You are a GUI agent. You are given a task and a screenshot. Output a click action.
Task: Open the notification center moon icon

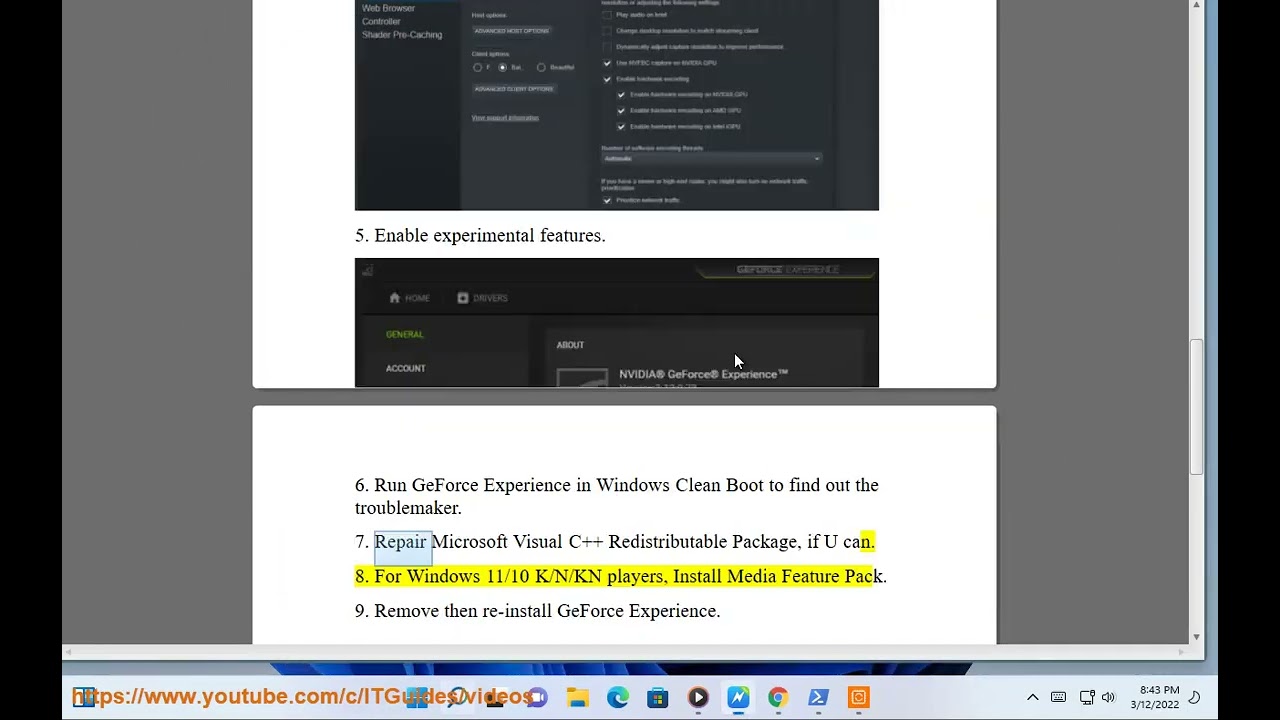pyautogui.click(x=1194, y=697)
